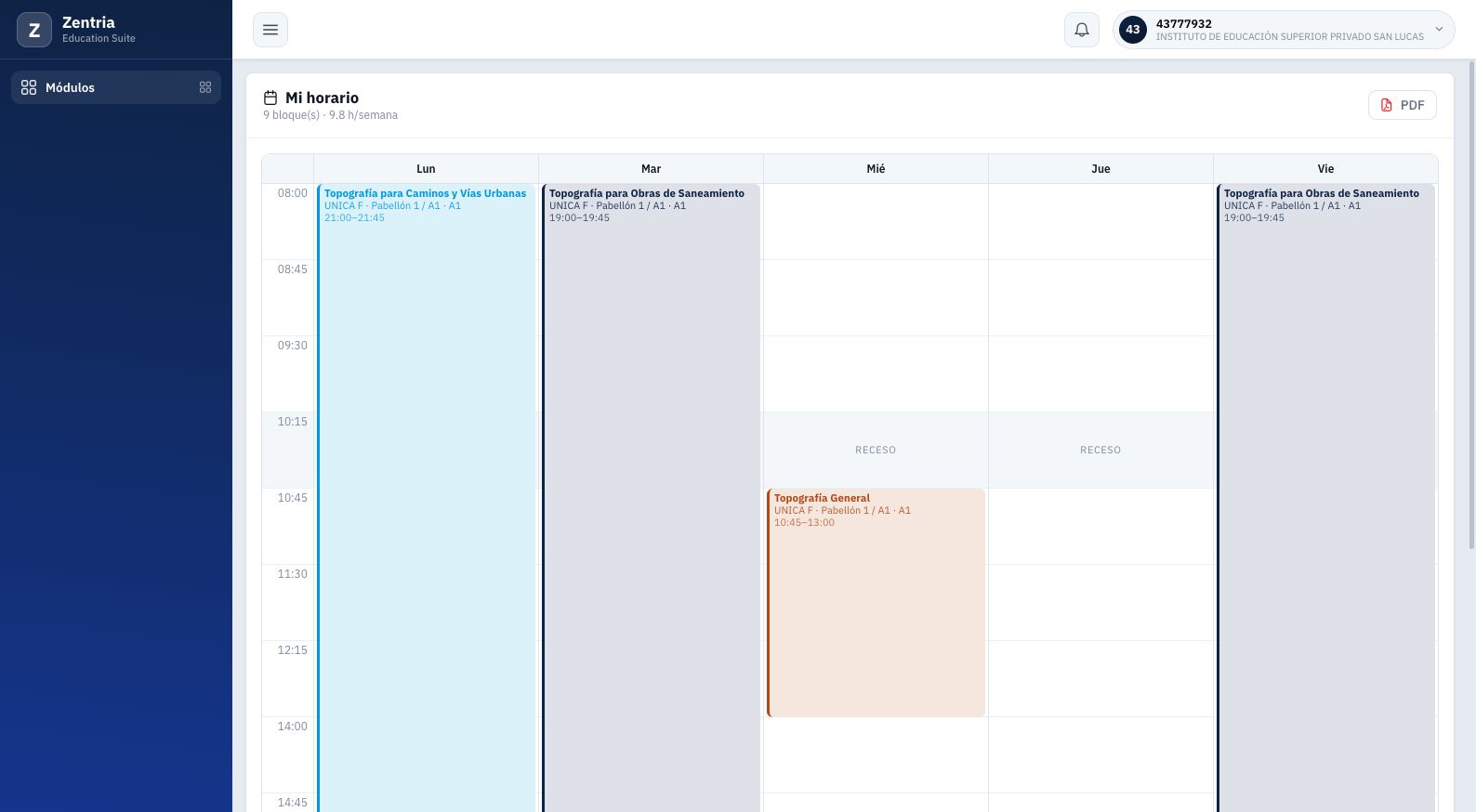Open the Topografía General block on Wednesday
This screenshot has width=1476, height=812.
point(876,603)
